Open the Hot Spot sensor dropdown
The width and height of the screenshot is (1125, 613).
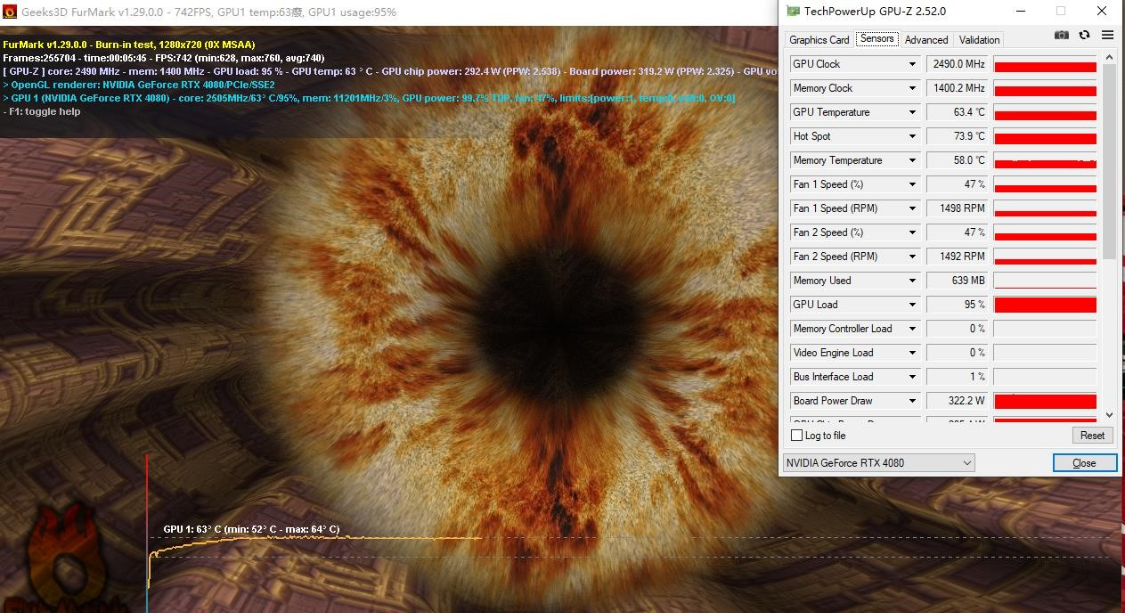(x=912, y=136)
